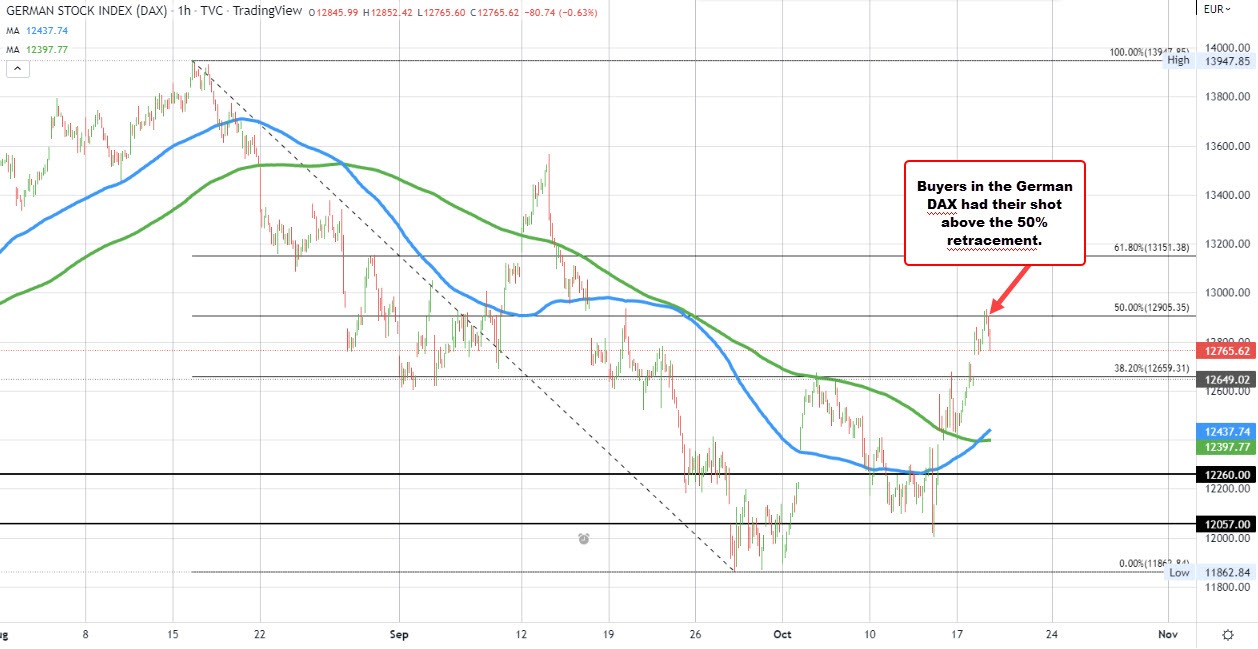Click the 13600.00 price scale value
The image size is (1258, 649).
pyautogui.click(x=1225, y=146)
